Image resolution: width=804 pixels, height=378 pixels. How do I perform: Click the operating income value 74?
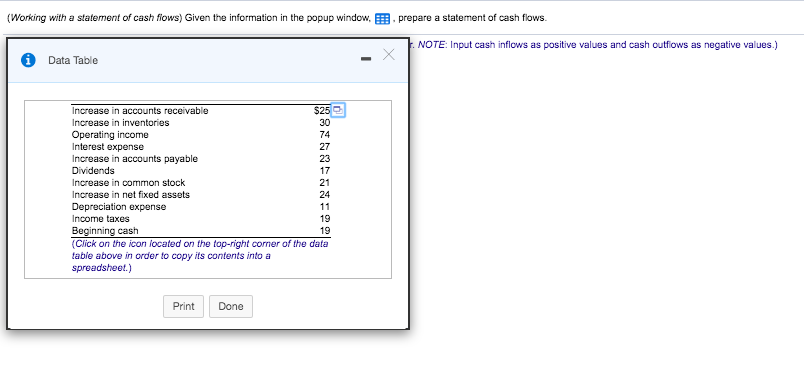(x=325, y=135)
